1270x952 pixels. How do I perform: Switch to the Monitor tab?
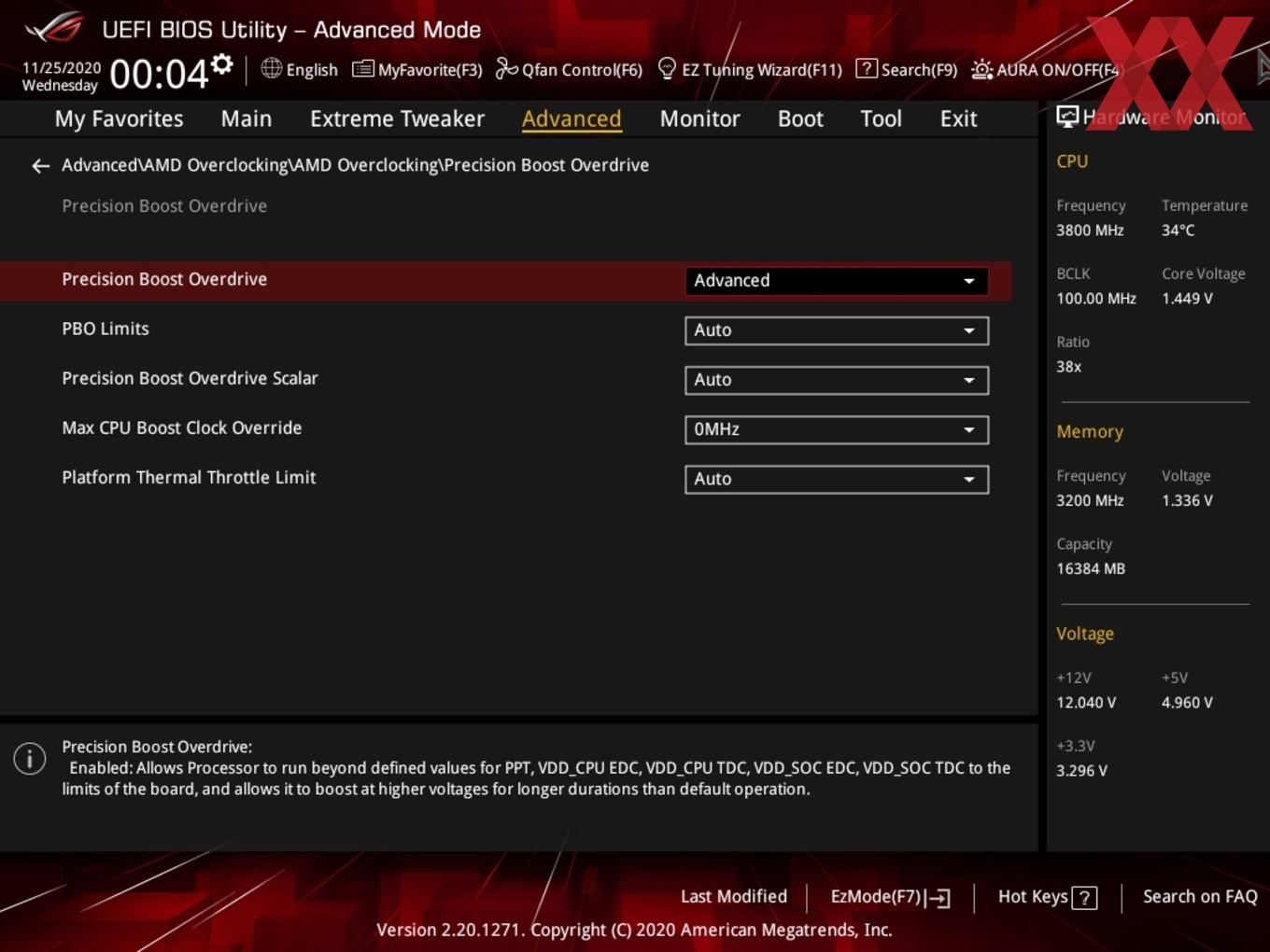(x=699, y=119)
